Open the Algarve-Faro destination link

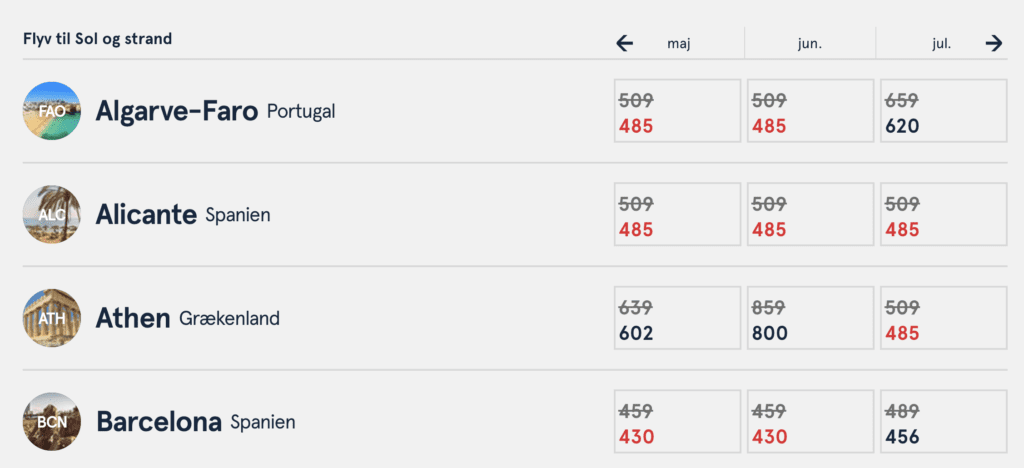pos(177,111)
